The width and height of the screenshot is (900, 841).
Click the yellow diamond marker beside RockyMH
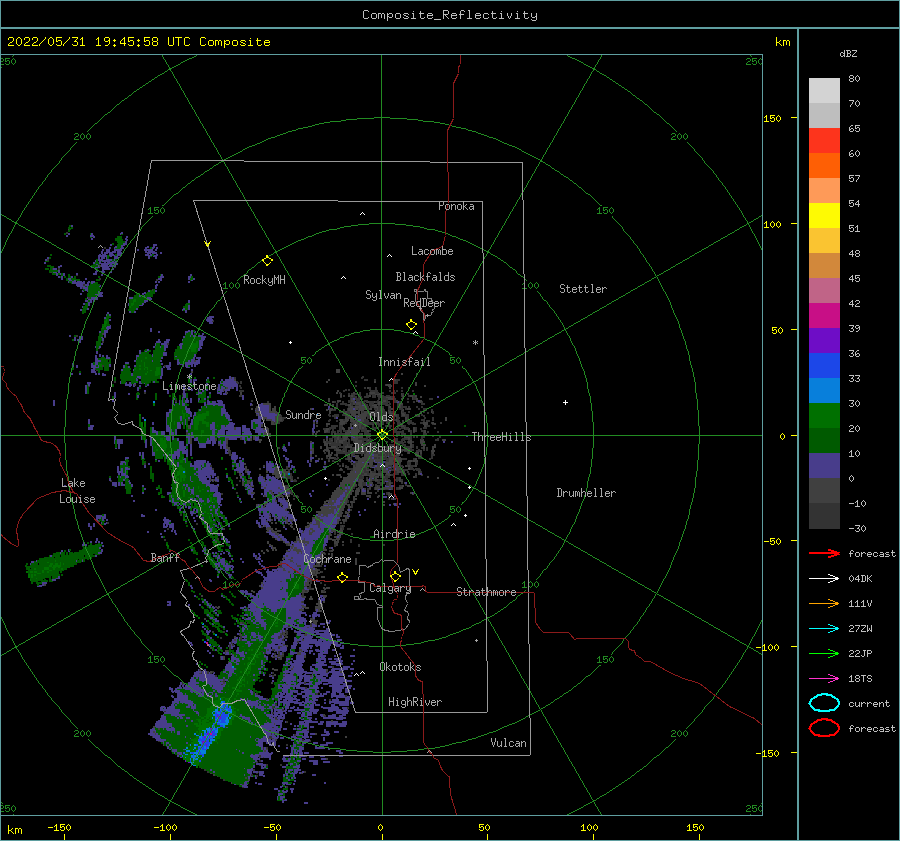tap(267, 261)
